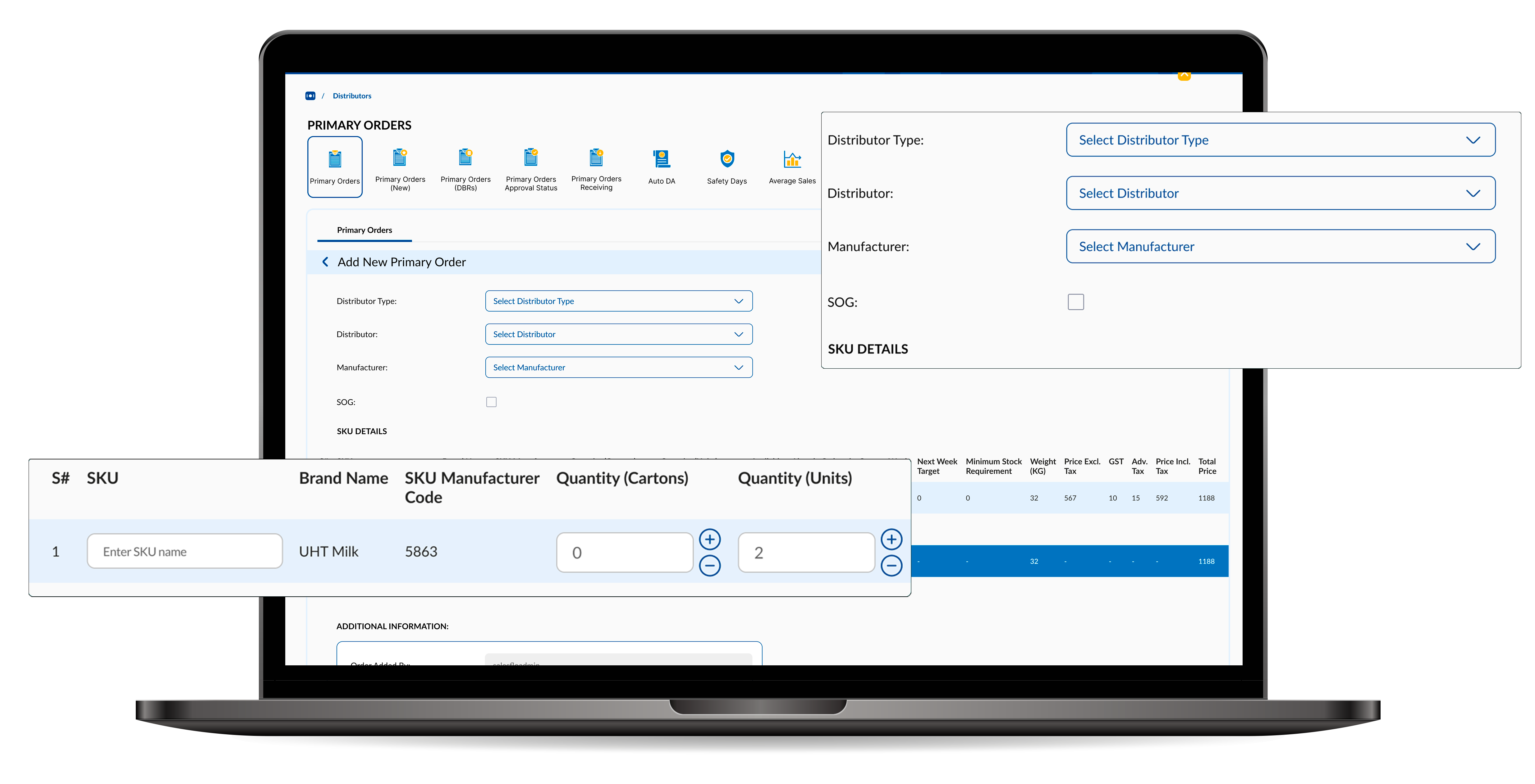Expand the large Select Distributor Type dropdown
Viewport: 1535px width, 784px height.
pos(1280,140)
